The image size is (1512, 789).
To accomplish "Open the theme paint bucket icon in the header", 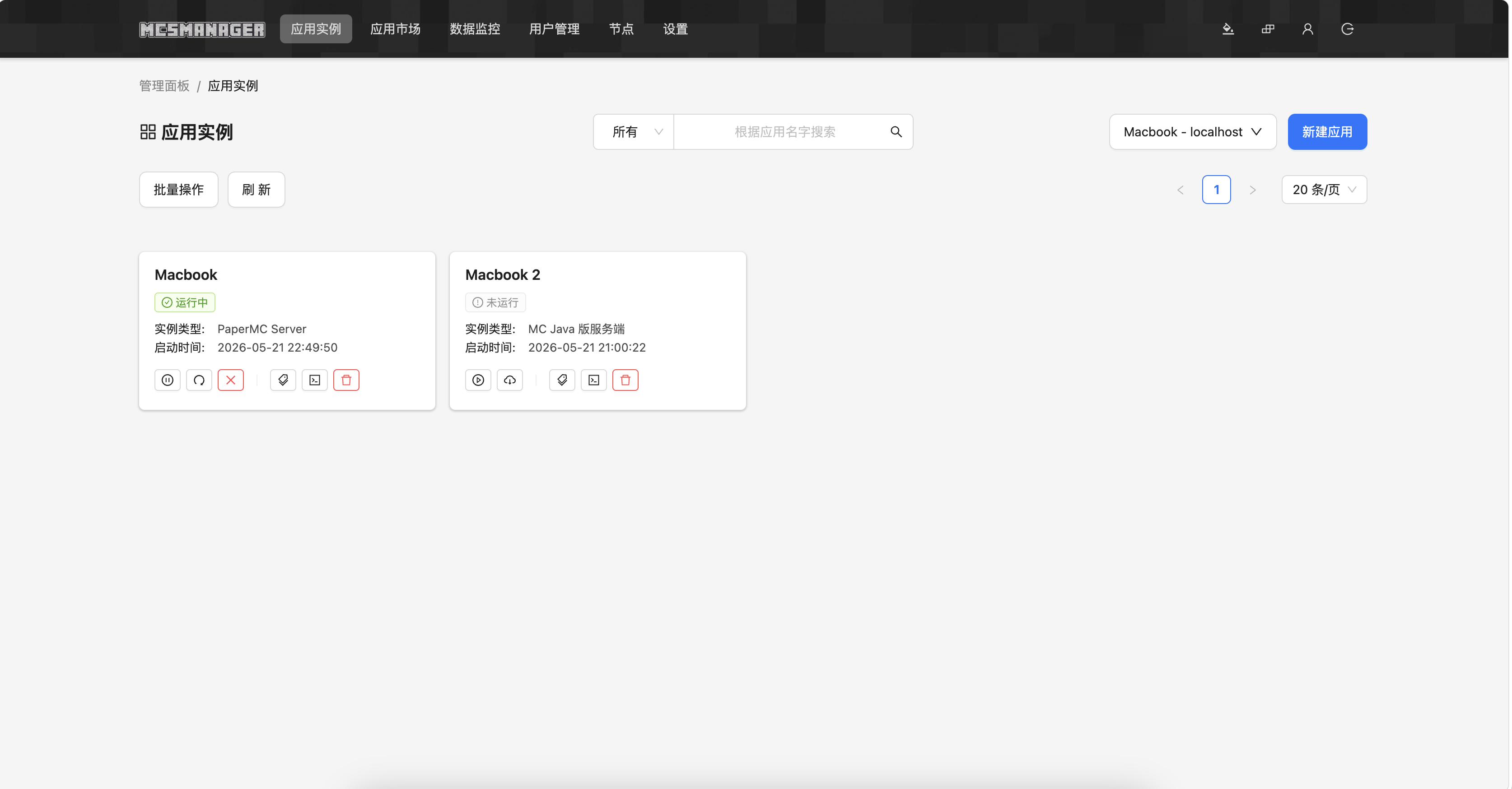I will 1228,29.
